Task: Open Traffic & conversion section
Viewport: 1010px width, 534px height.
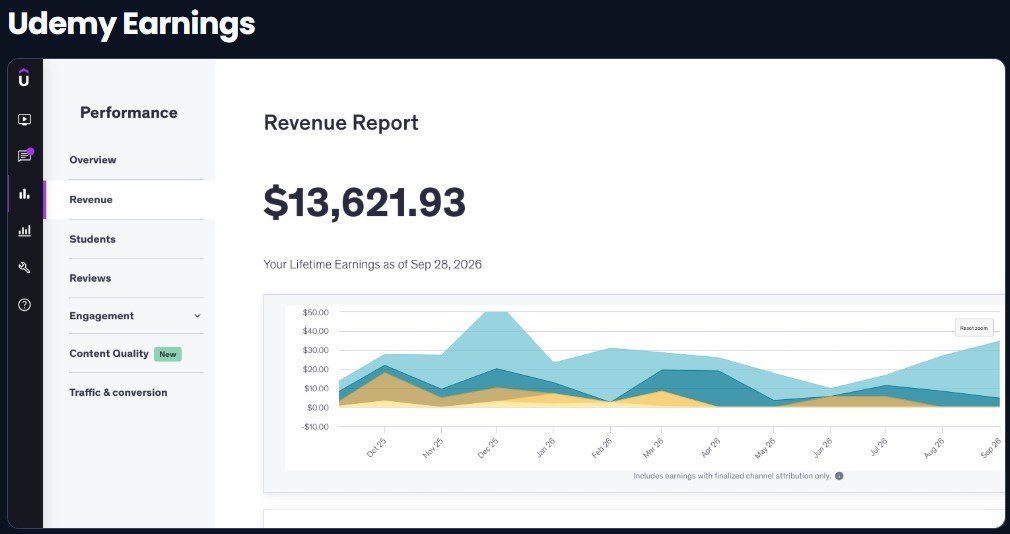Action: (118, 392)
